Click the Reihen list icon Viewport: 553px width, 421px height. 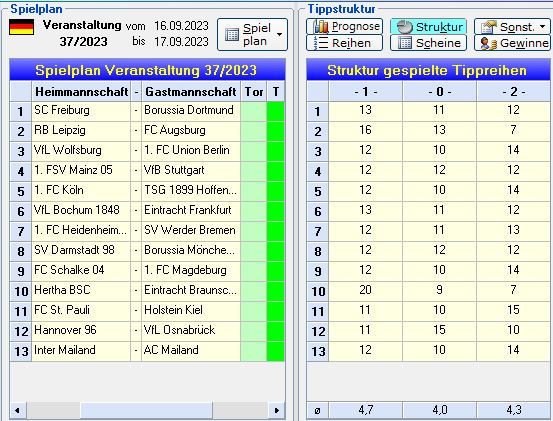321,43
